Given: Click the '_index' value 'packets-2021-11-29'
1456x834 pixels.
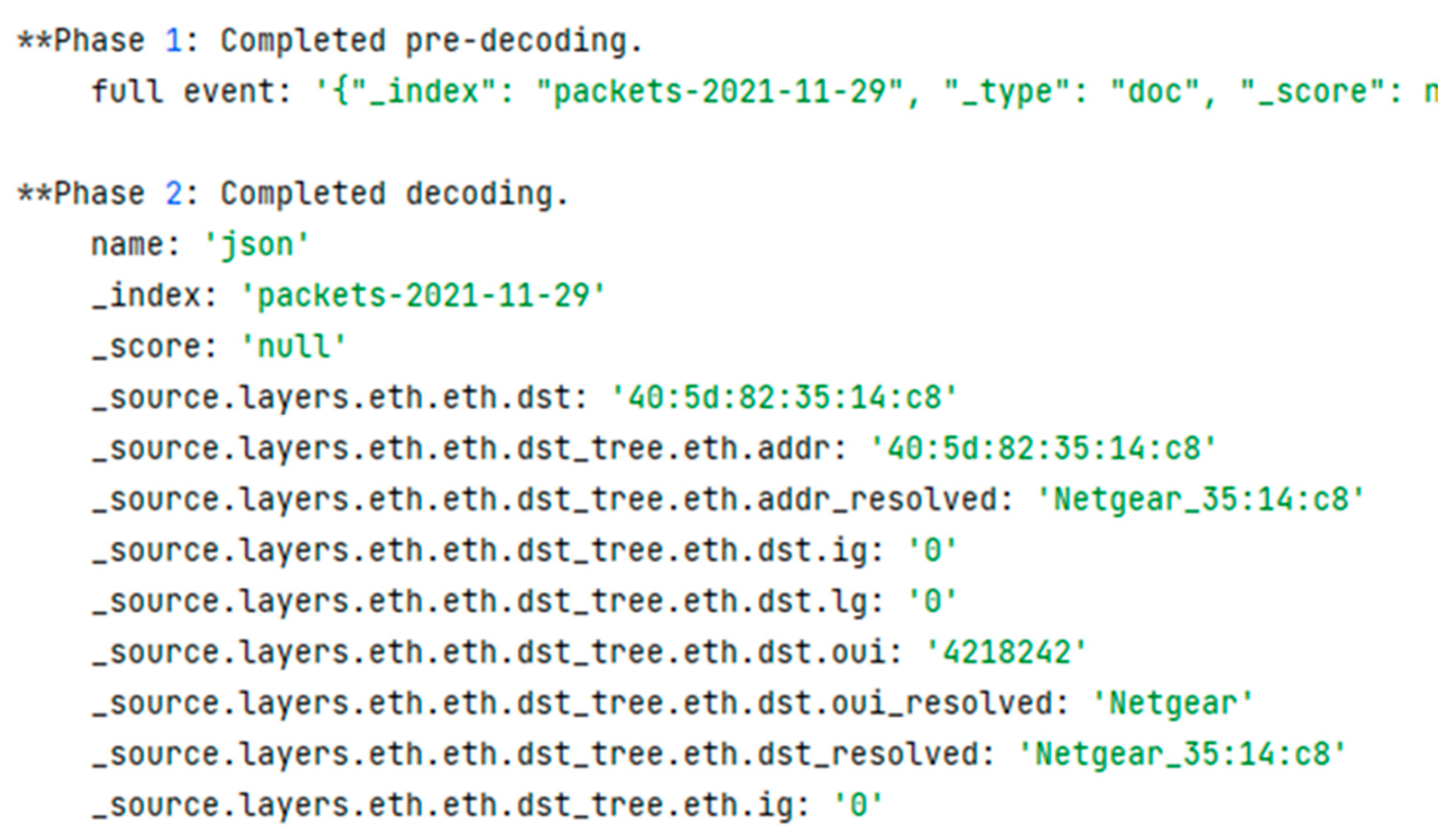Looking at the screenshot, I should (x=422, y=296).
